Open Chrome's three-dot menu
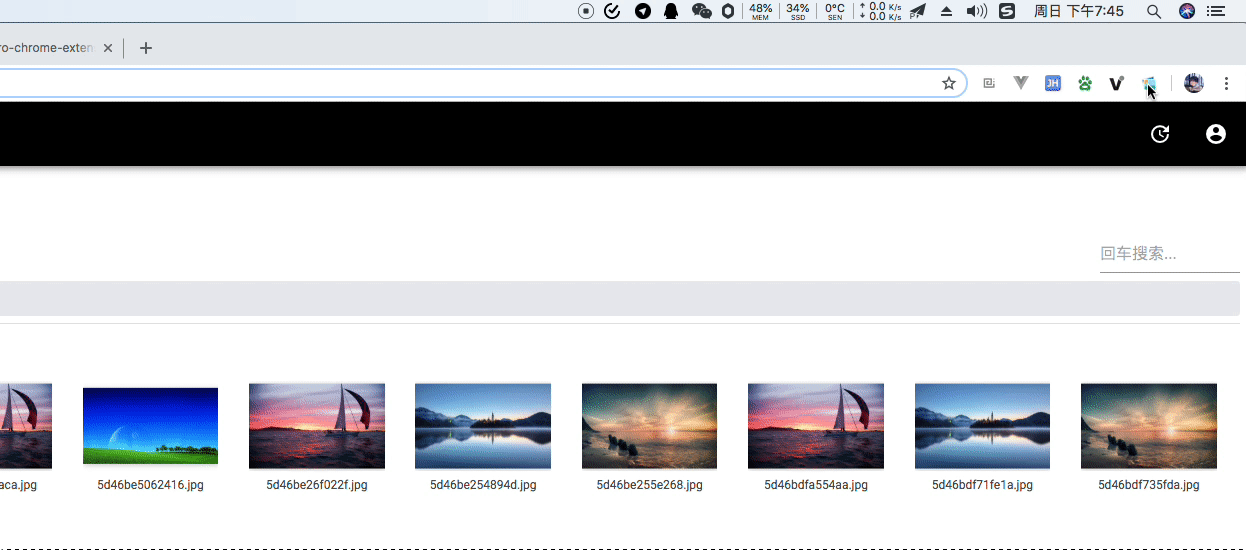The height and width of the screenshot is (550, 1246). (1227, 83)
